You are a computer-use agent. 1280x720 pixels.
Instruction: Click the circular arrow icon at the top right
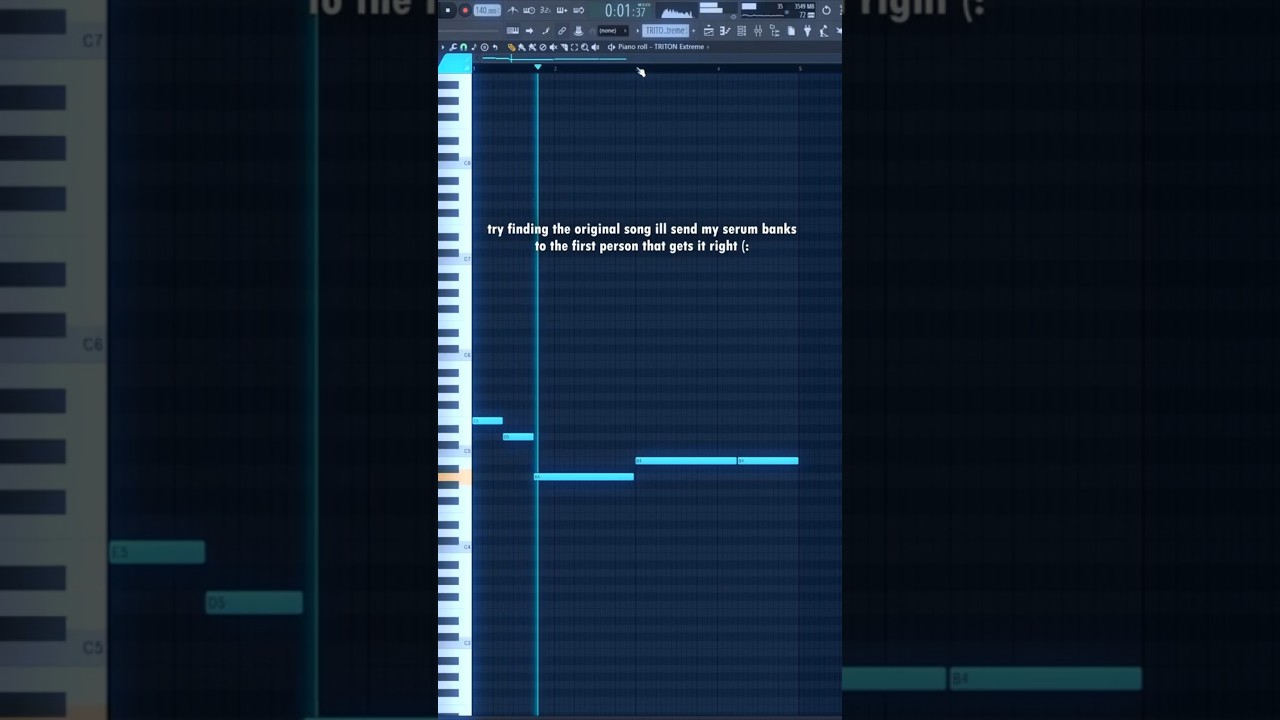tap(826, 10)
